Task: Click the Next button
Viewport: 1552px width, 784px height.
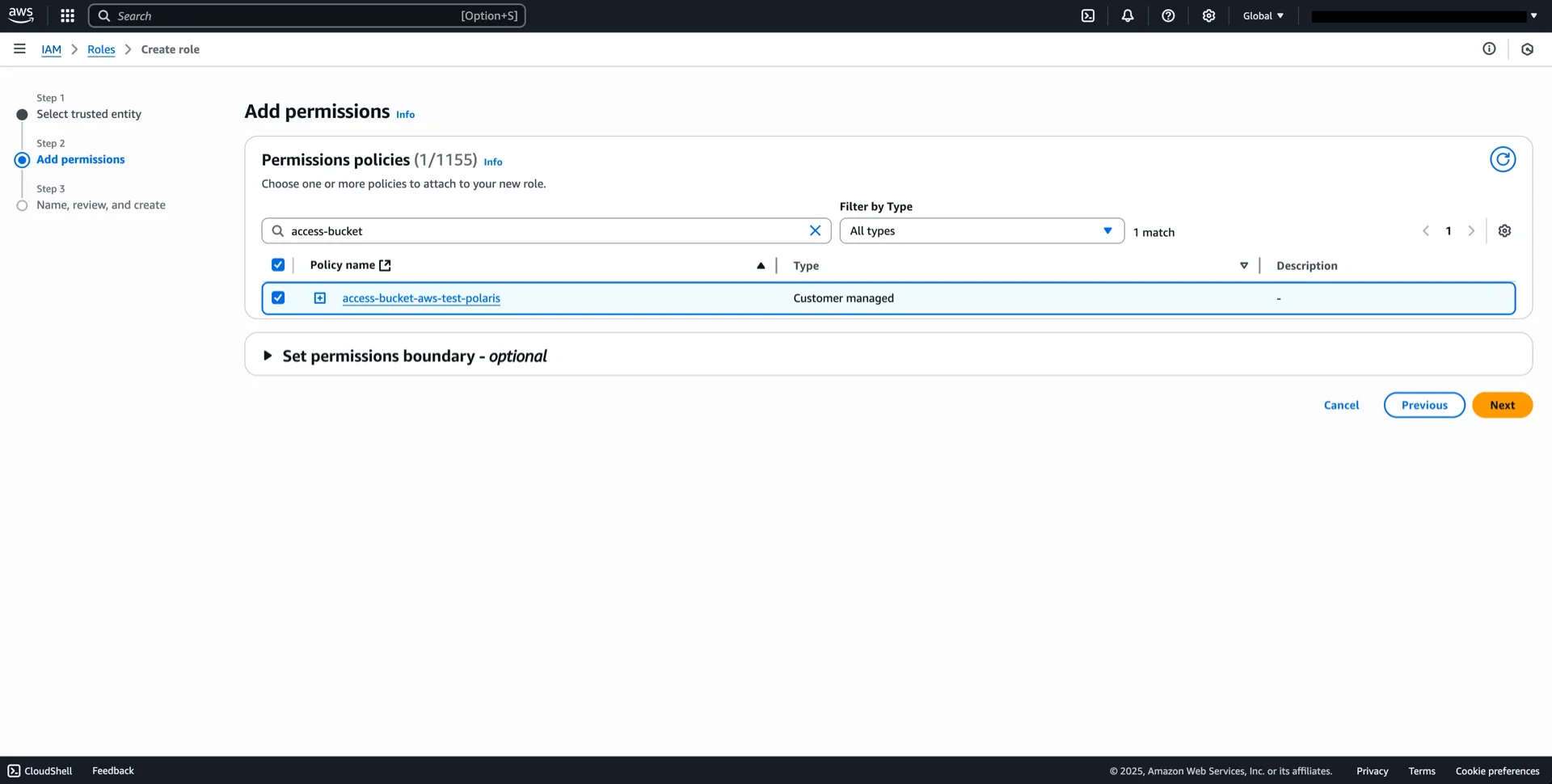Action: click(1503, 405)
